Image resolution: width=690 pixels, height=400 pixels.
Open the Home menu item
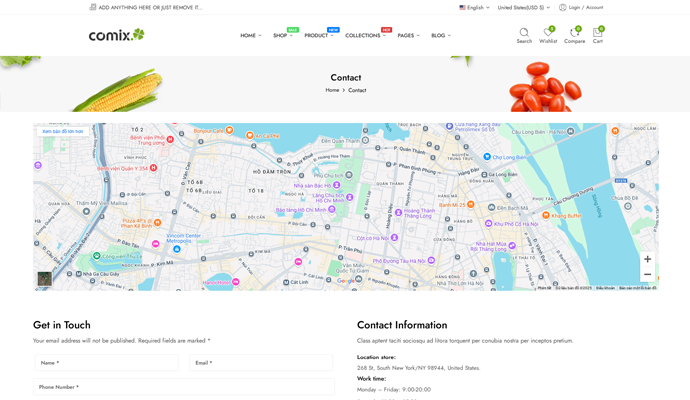coord(250,36)
